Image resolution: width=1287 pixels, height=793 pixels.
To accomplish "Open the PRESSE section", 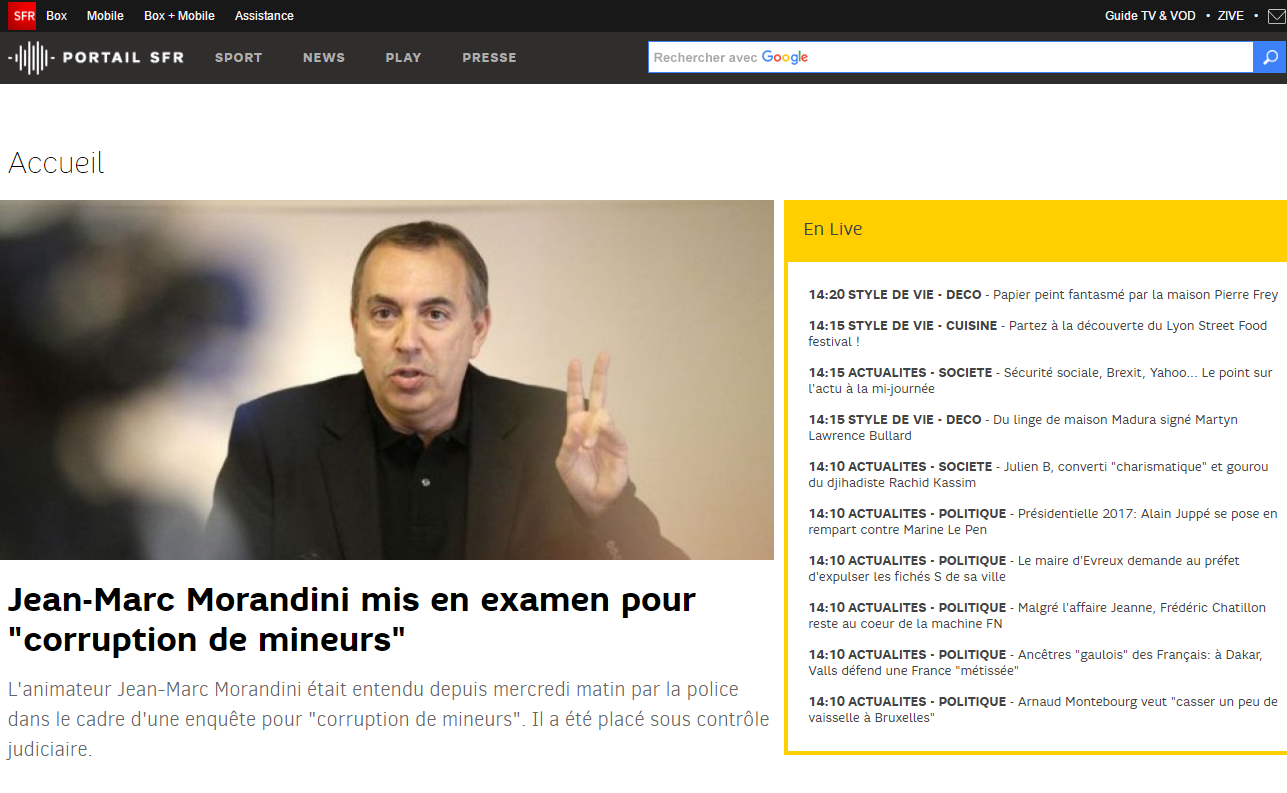I will click(489, 58).
